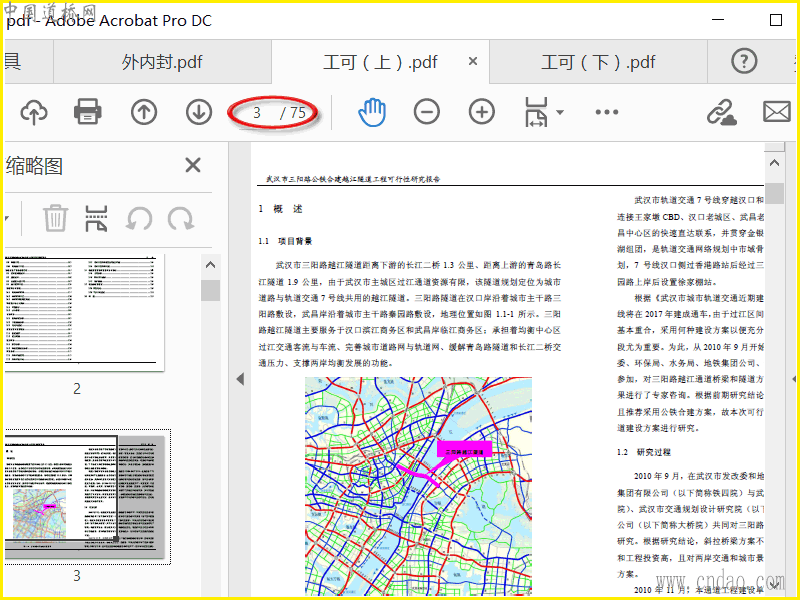Collapse left navigation pane triangle
This screenshot has width=800, height=600.
tap(240, 379)
